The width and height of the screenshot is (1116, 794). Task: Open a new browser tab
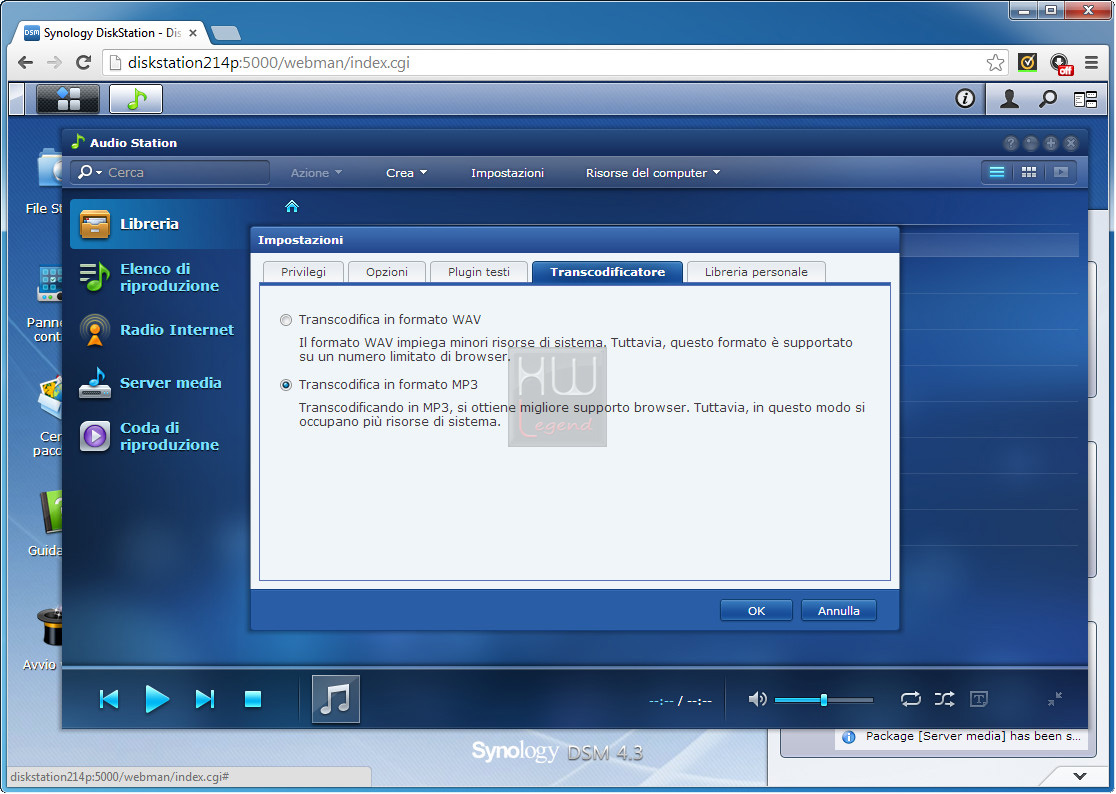[226, 33]
